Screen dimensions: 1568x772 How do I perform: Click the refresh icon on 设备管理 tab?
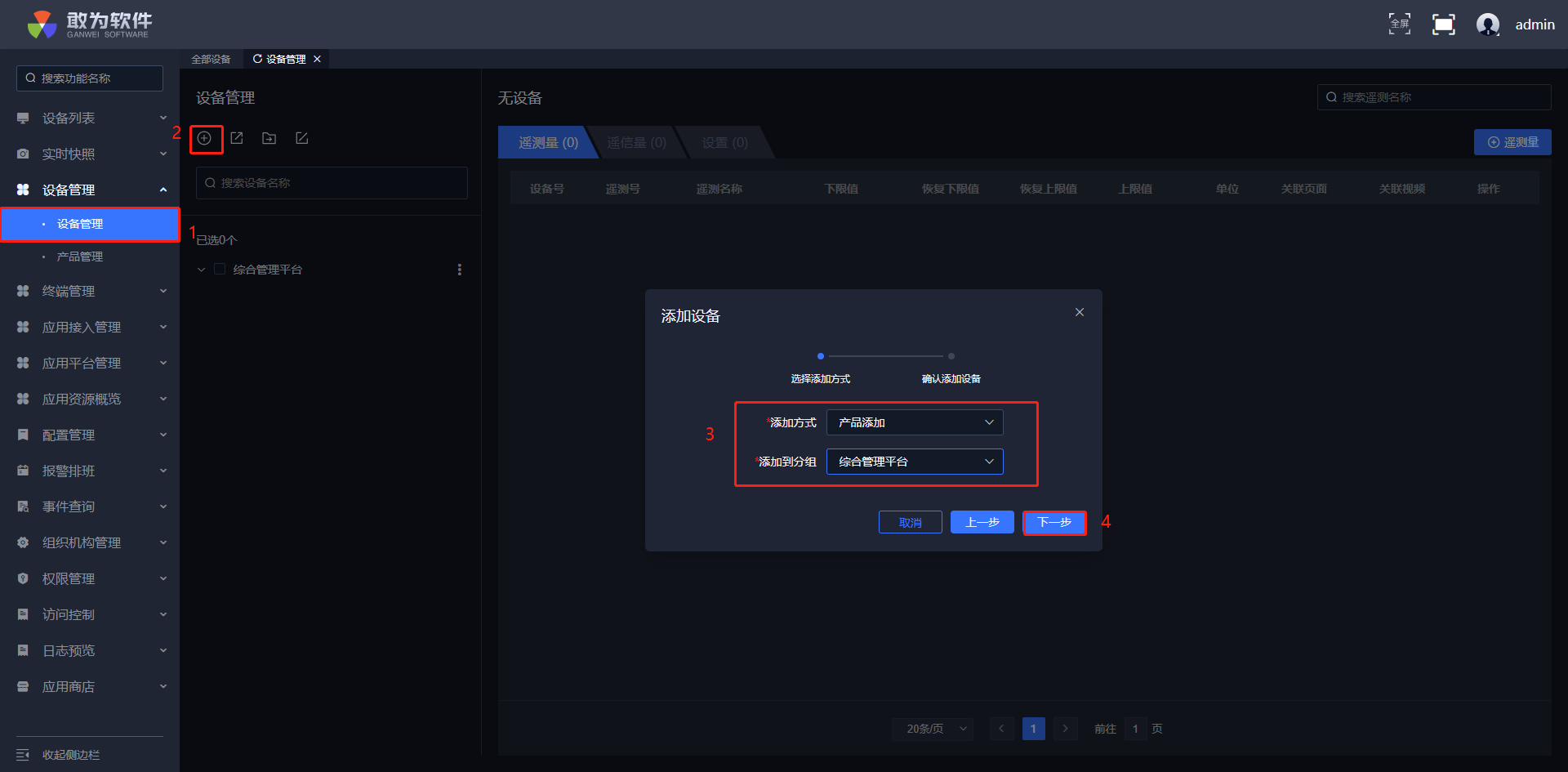pos(257,59)
